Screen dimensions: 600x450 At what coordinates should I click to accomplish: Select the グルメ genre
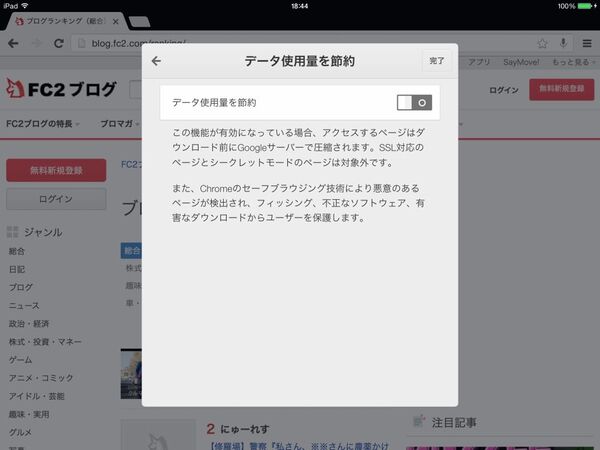(x=21, y=432)
